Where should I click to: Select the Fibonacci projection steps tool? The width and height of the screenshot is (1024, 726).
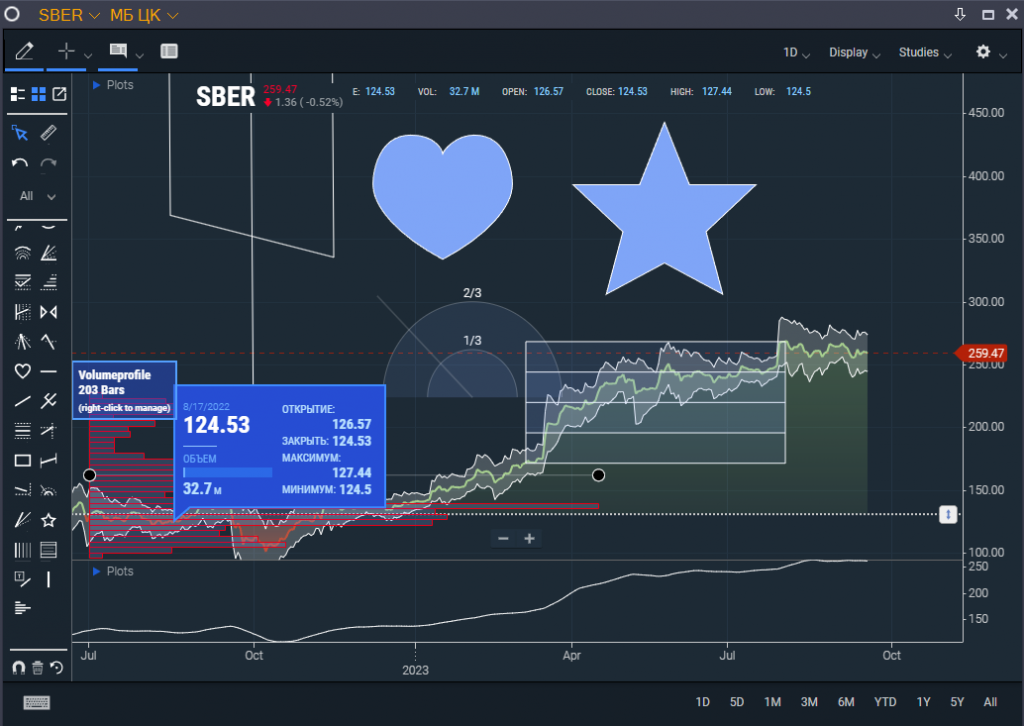tap(48, 282)
